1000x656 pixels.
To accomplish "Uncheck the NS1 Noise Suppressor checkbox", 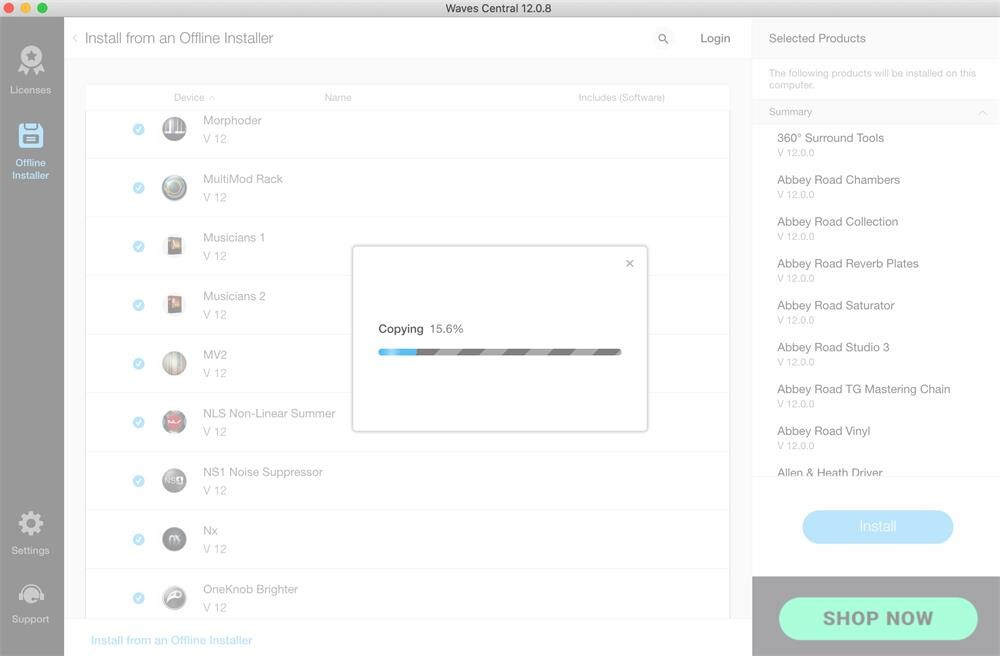I will coord(138,481).
